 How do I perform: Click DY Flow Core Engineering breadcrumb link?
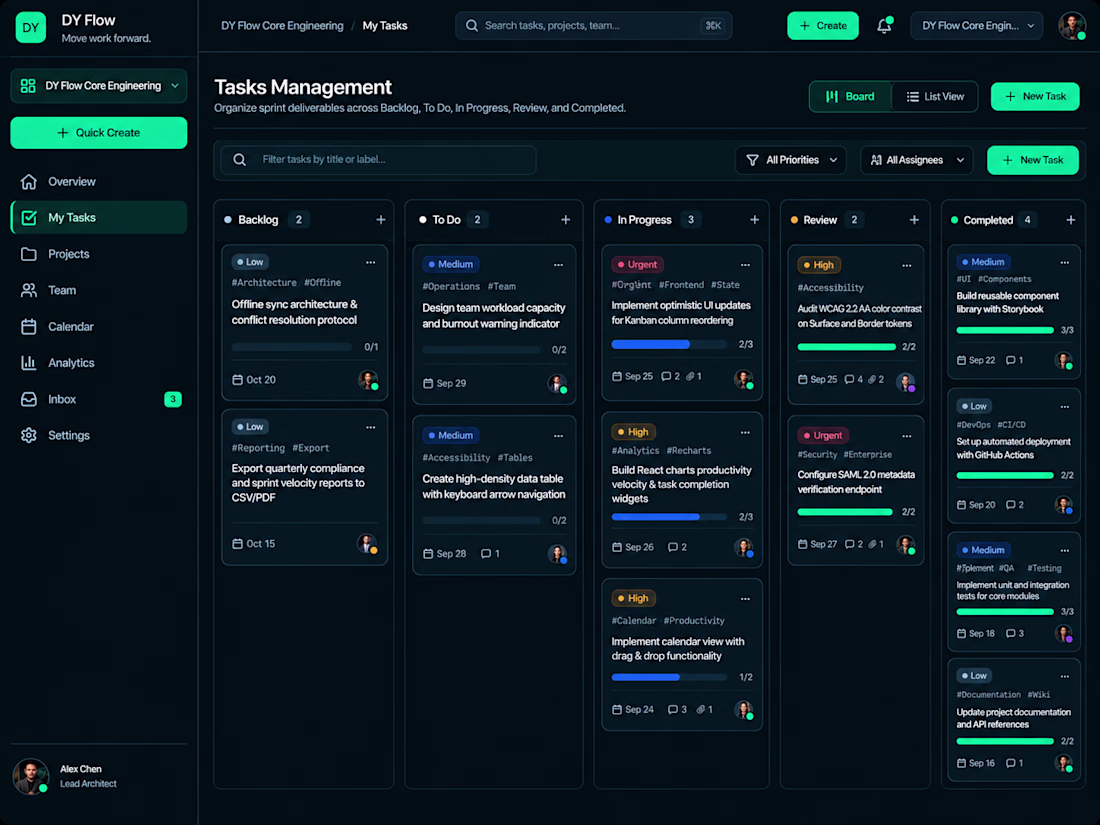click(x=282, y=26)
